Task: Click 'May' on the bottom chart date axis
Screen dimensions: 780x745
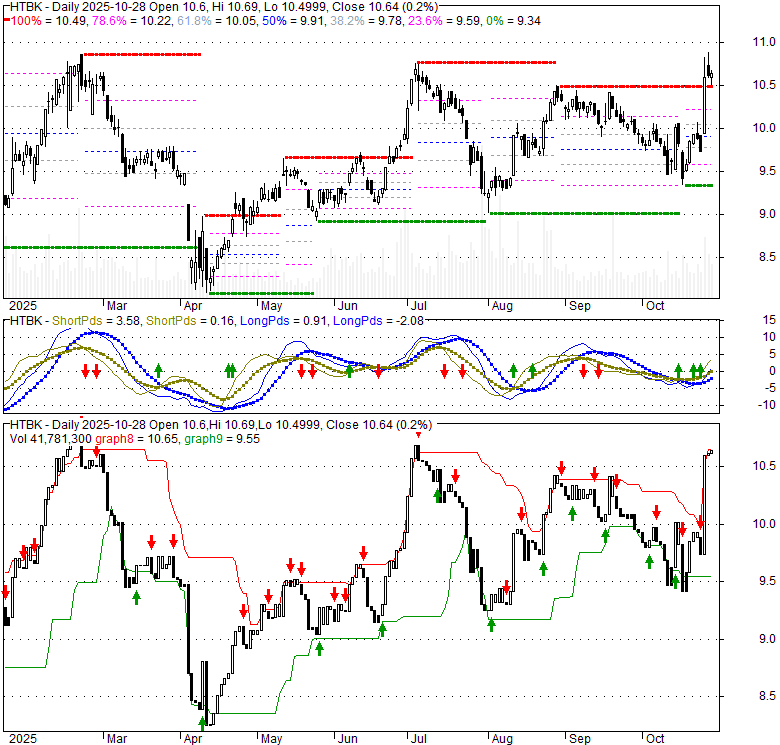Action: (x=272, y=739)
